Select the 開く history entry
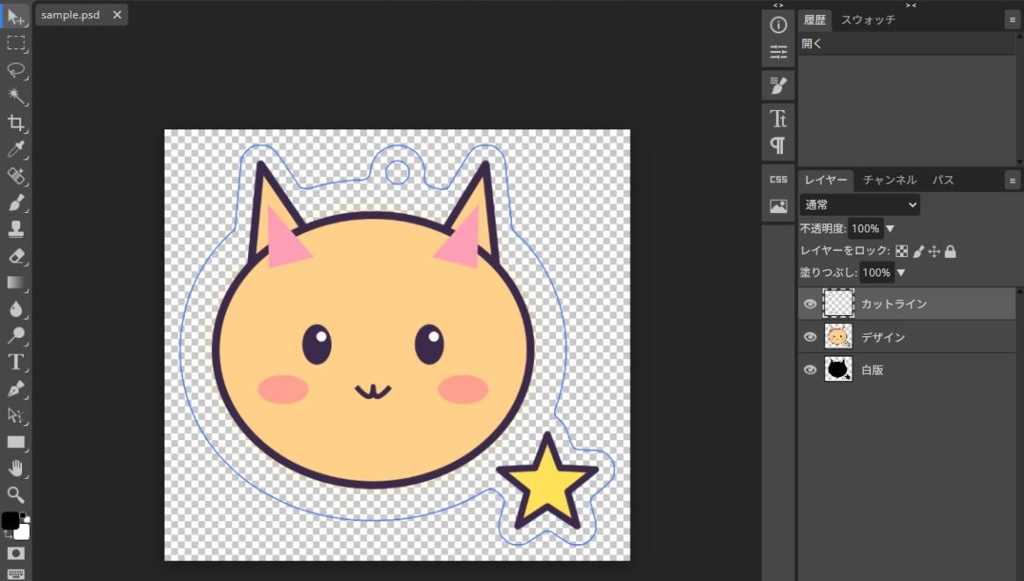This screenshot has width=1024, height=581. pyautogui.click(x=906, y=44)
